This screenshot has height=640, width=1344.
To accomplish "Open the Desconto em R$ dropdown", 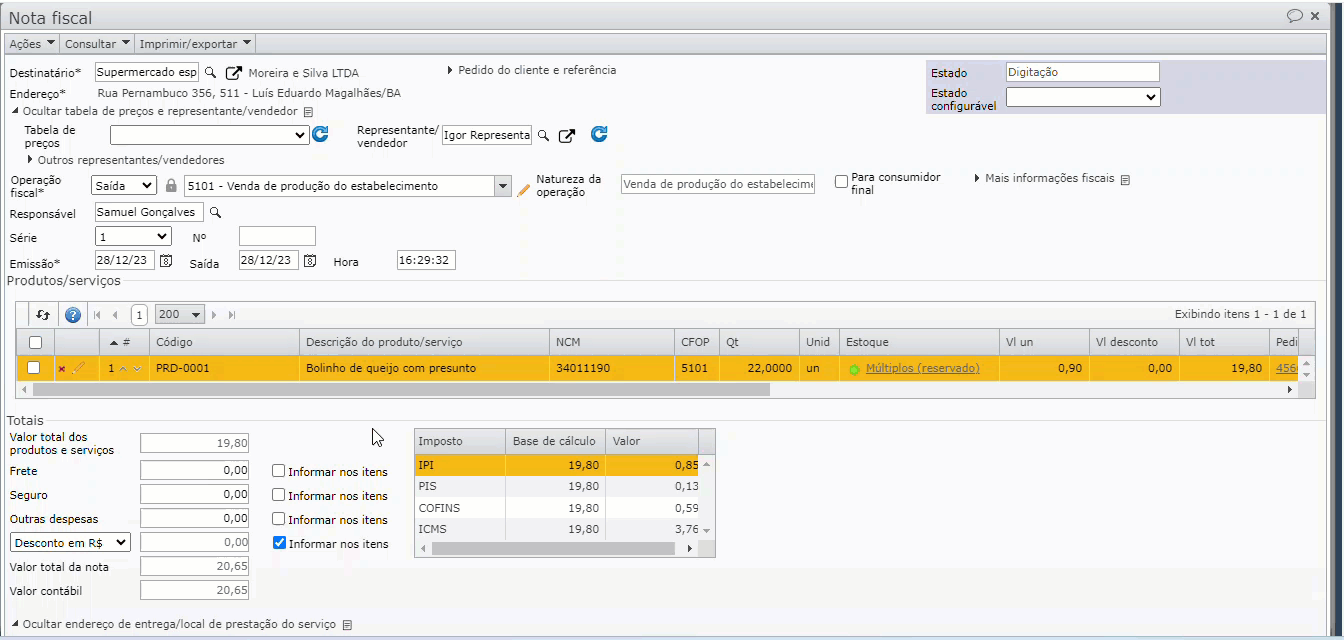I will tap(70, 542).
